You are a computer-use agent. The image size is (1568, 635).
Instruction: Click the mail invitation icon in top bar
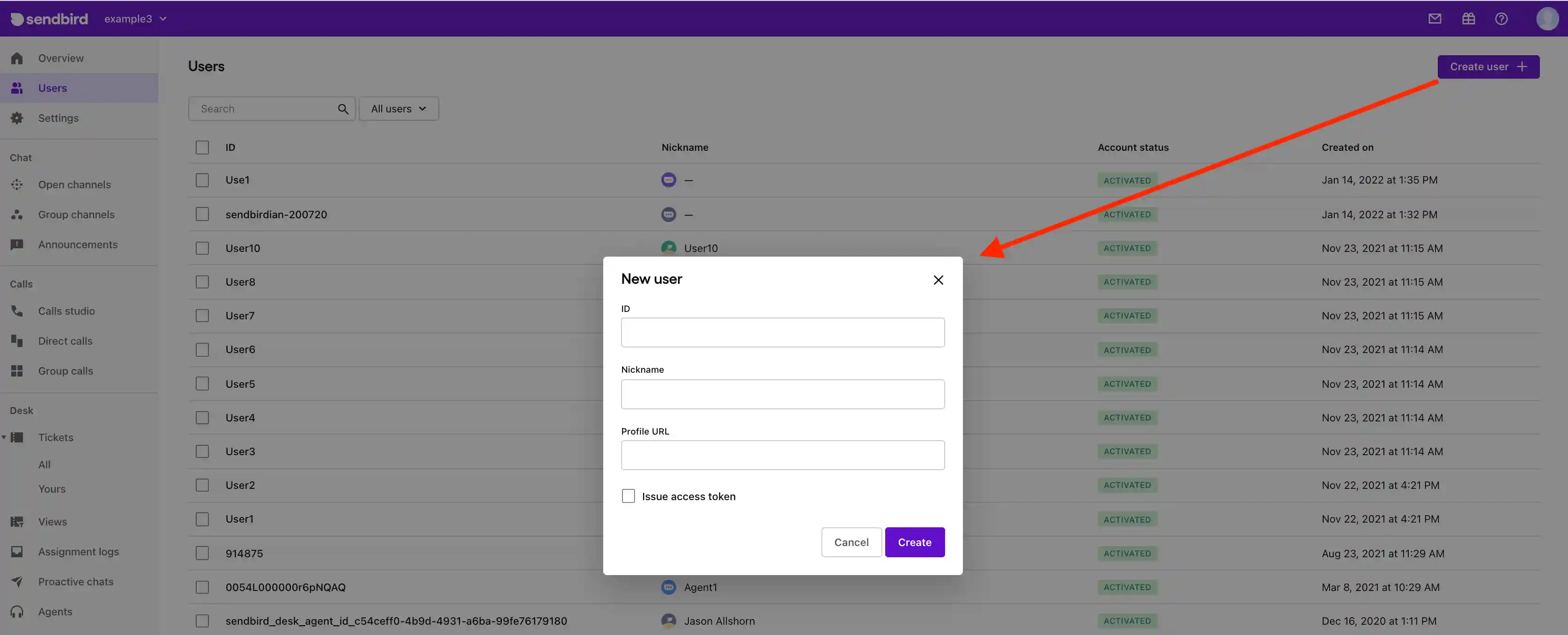coord(1435,18)
